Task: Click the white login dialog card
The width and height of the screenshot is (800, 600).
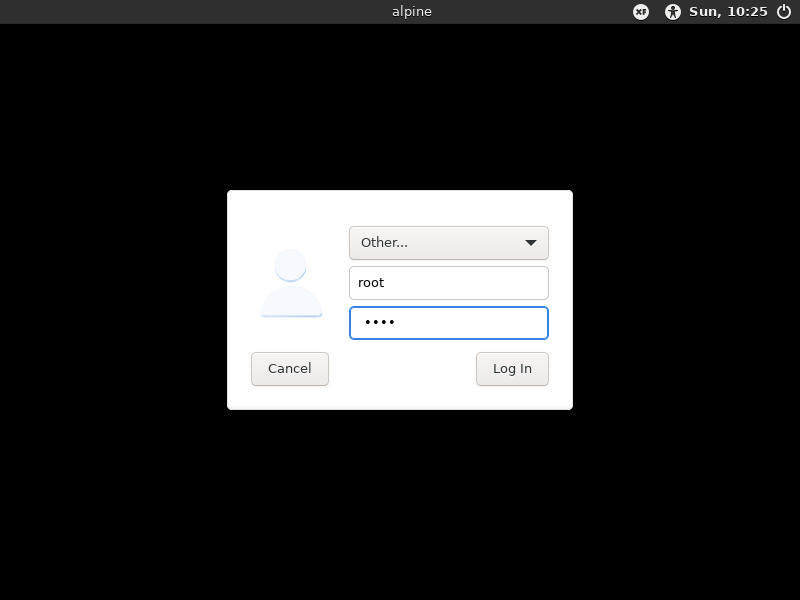Action: tap(400, 300)
